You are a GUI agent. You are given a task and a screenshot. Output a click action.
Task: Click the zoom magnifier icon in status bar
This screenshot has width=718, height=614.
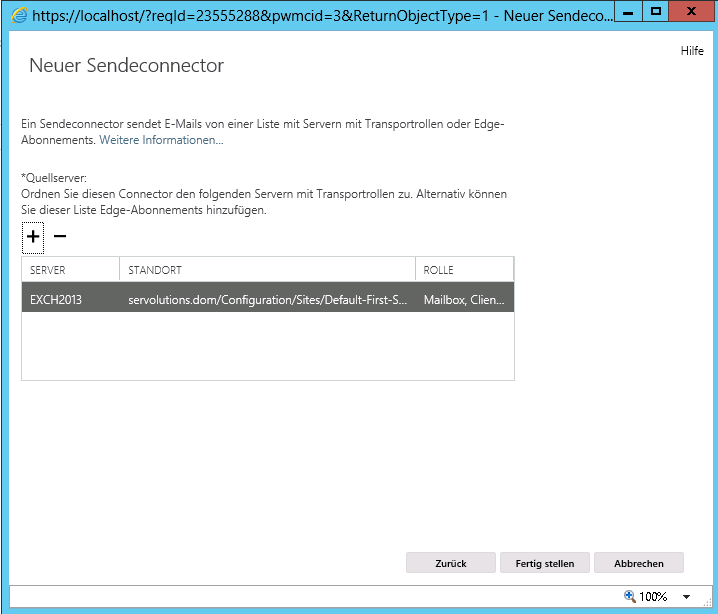(x=630, y=596)
